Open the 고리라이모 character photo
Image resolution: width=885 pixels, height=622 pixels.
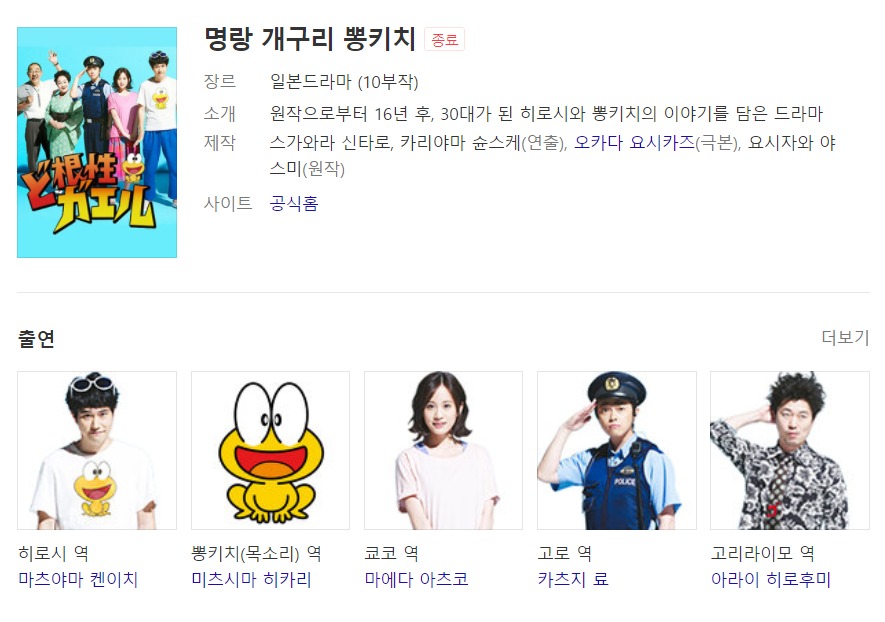tap(790, 450)
